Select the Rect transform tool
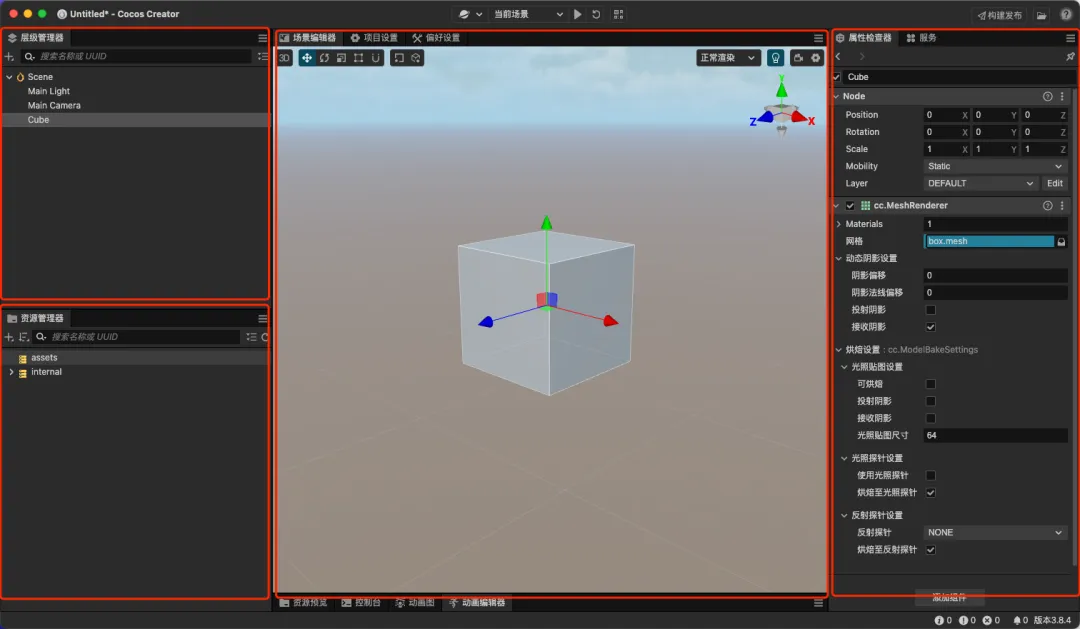Image resolution: width=1080 pixels, height=629 pixels. (358, 58)
